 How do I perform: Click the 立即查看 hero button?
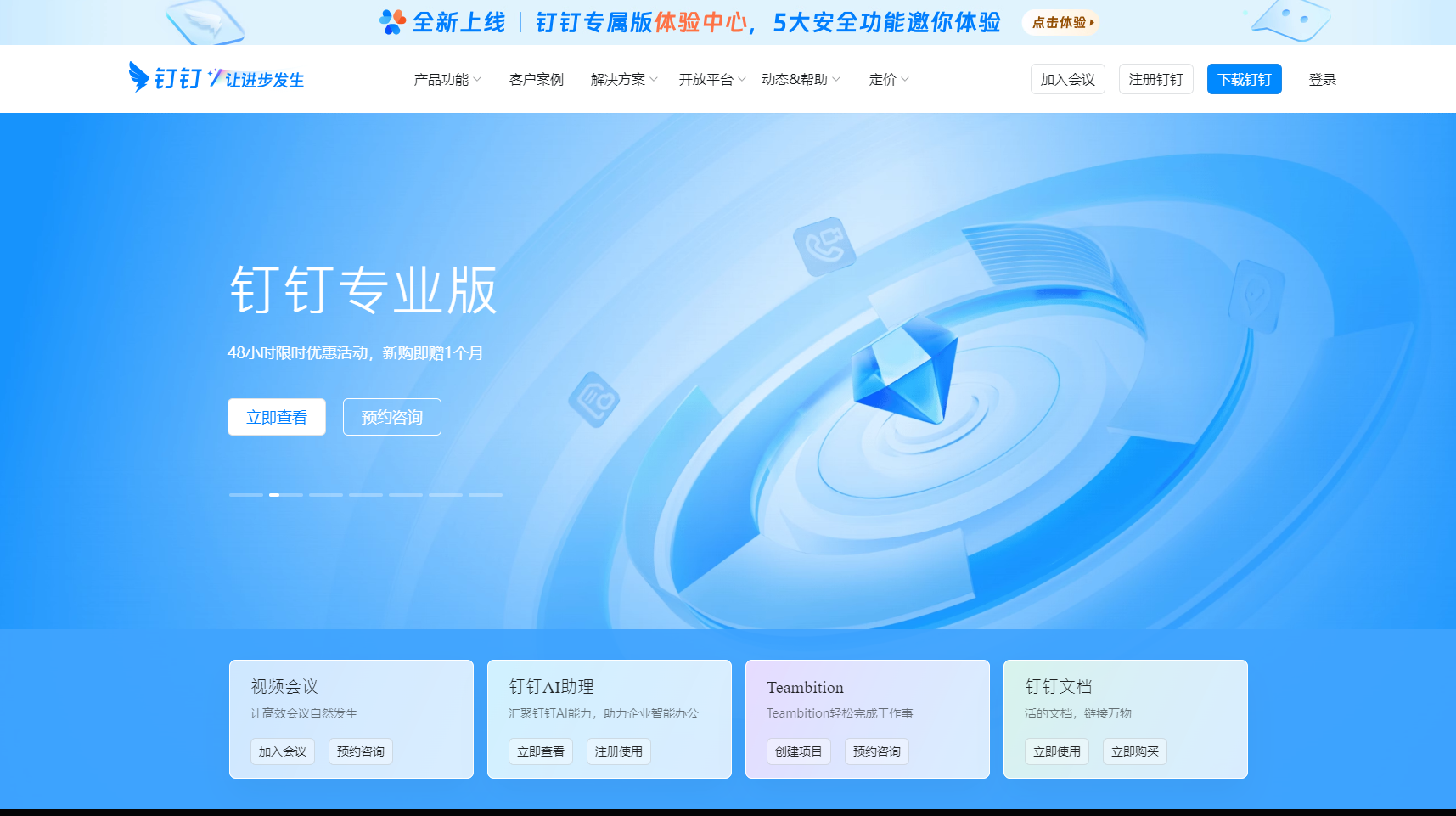tap(277, 417)
